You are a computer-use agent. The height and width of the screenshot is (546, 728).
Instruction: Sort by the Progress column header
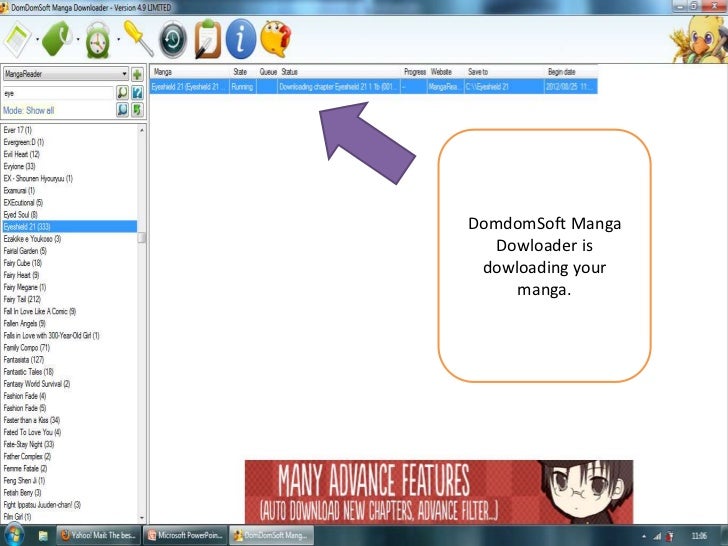tap(415, 72)
